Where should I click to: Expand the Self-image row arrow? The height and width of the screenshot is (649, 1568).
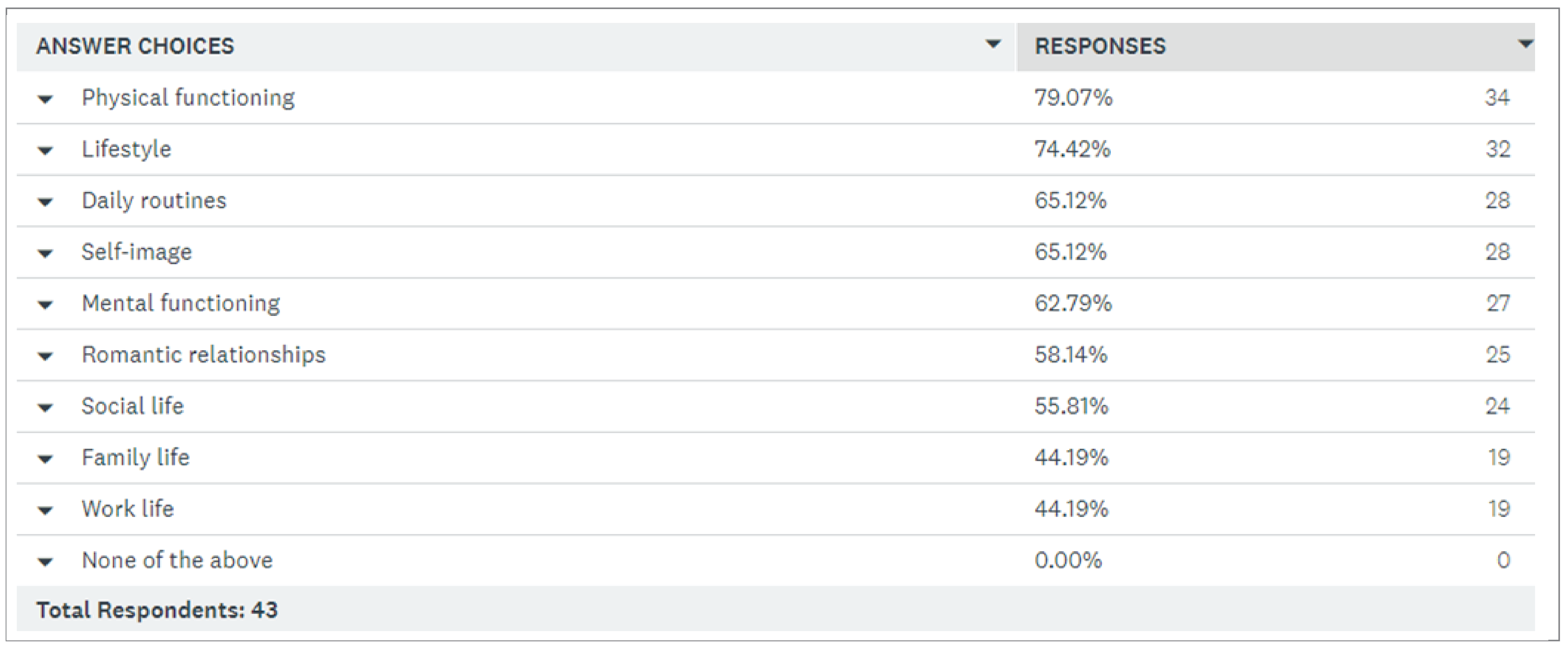point(45,253)
